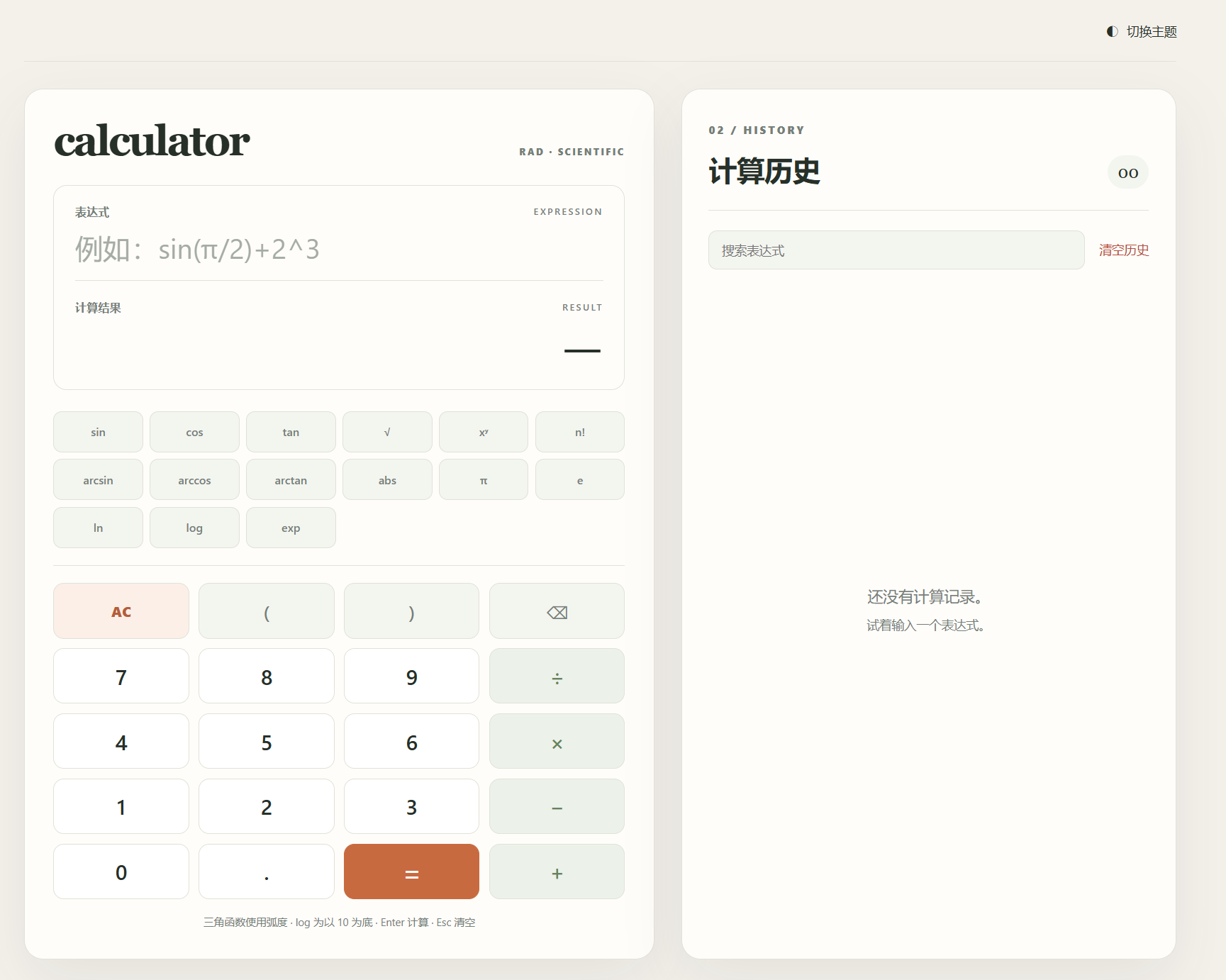Click the history count badge 00
Screen dimensions: 1226x980
[x=1128, y=172]
